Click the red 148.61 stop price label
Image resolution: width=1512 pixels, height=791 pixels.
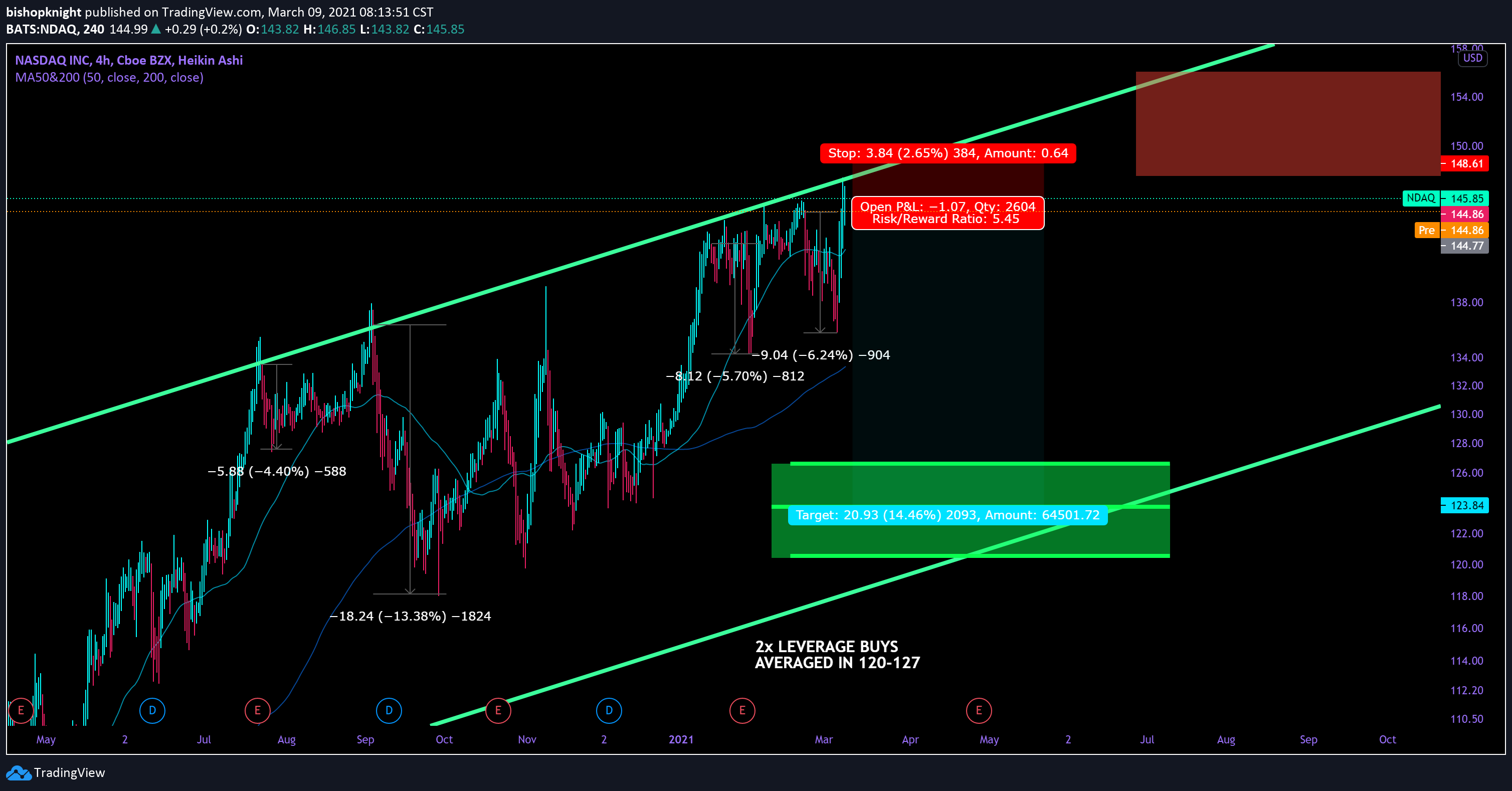tap(1464, 164)
